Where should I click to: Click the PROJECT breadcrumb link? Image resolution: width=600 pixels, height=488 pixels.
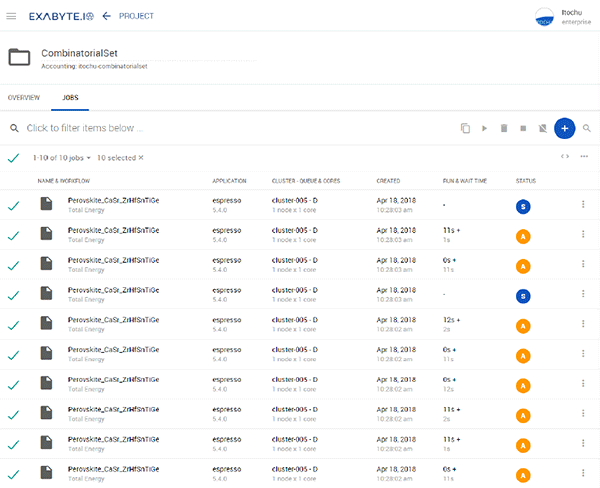click(x=136, y=16)
